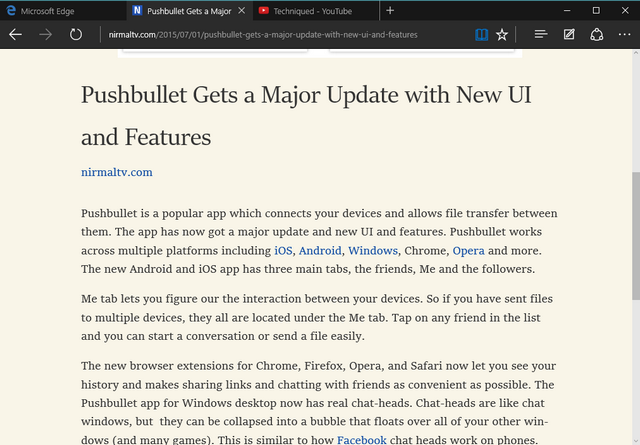Click the Edge logo on first tab
The width and height of the screenshot is (640, 445).
11,11
